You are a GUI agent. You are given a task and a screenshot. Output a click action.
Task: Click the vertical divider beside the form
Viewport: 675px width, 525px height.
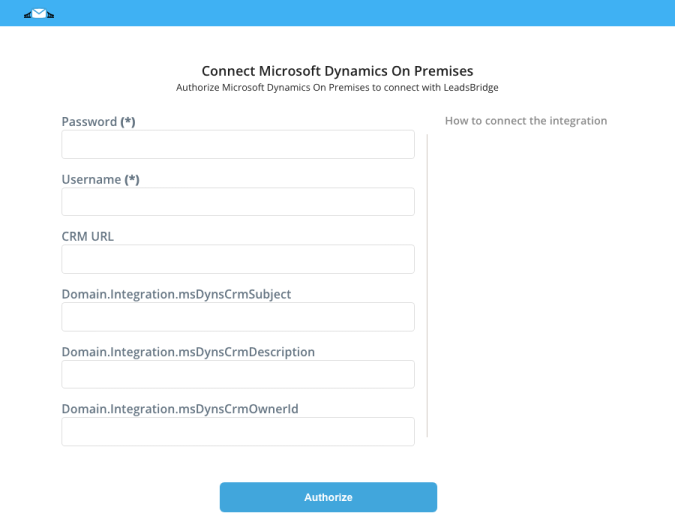coord(427,285)
